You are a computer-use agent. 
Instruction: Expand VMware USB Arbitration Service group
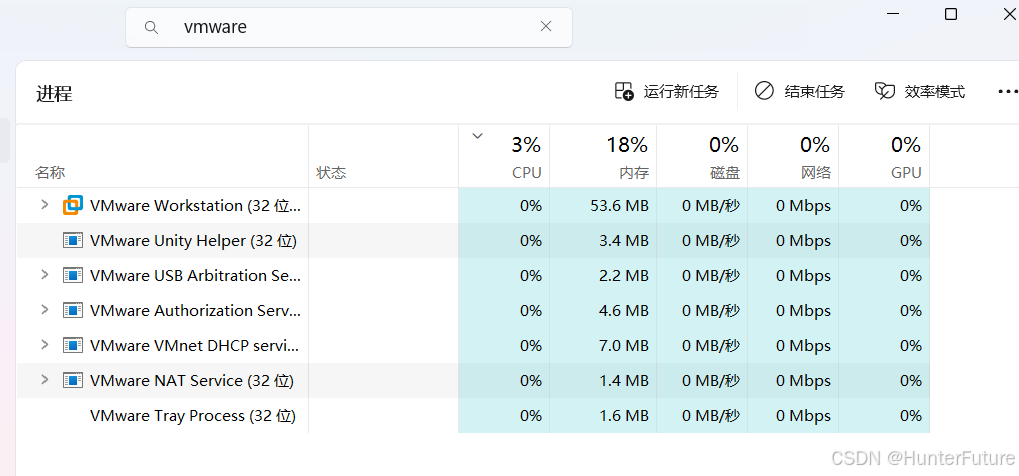pyautogui.click(x=44, y=274)
